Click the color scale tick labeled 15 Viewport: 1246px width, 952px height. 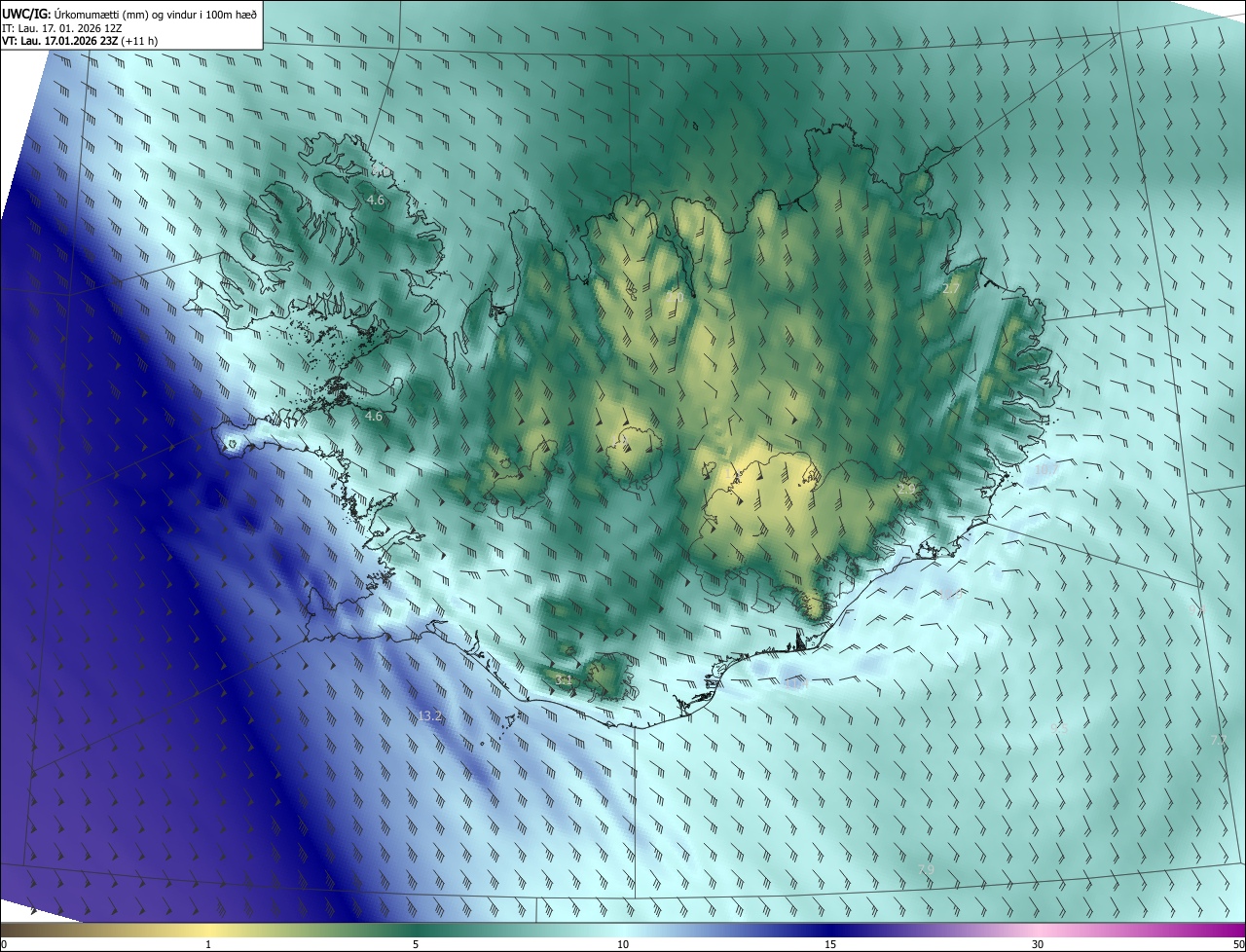tap(830, 945)
